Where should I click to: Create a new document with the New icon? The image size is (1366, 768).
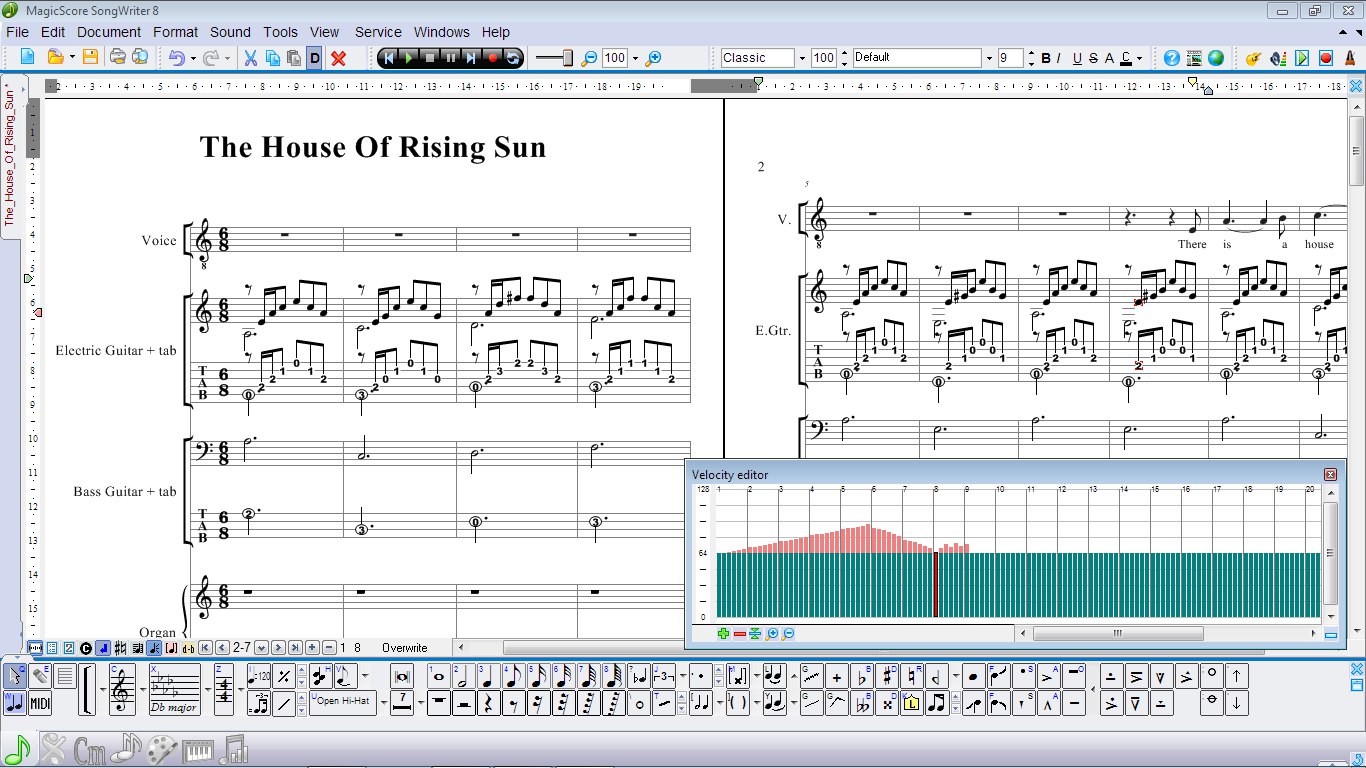coord(28,58)
